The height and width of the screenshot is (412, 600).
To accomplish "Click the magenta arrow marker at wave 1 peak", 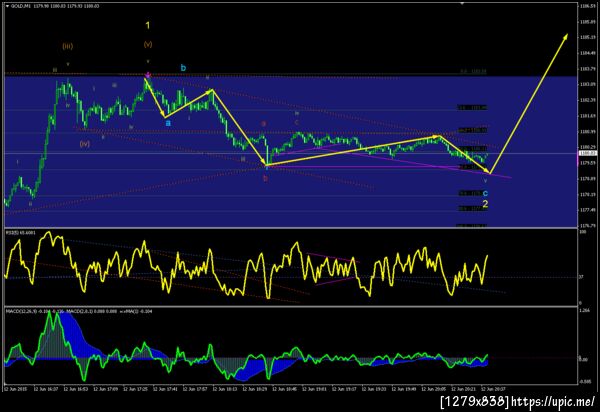I will click(x=148, y=75).
